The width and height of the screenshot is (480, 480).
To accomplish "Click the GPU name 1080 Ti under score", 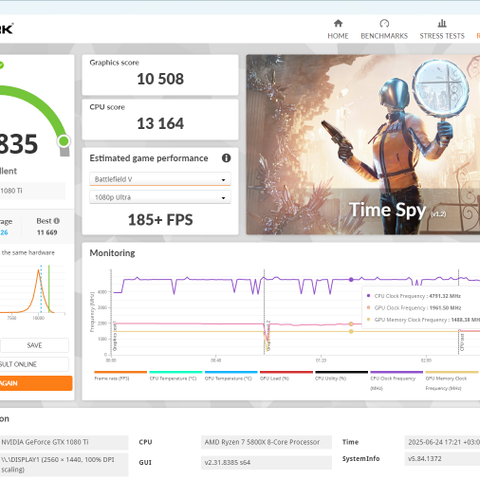I will [x=12, y=191].
